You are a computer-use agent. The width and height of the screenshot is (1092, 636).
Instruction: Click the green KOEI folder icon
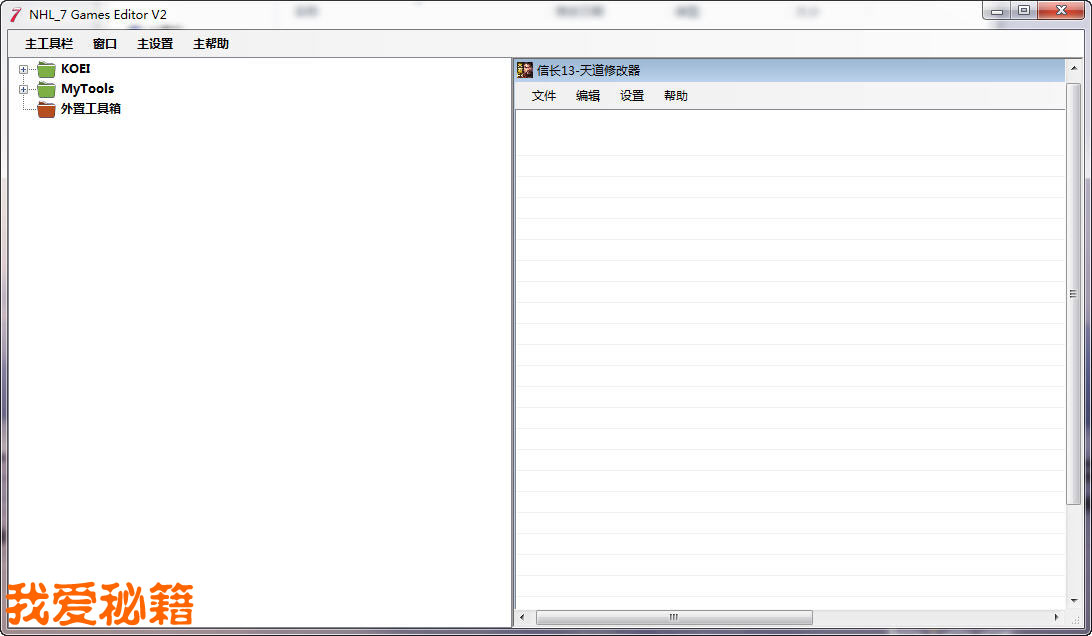pos(46,70)
